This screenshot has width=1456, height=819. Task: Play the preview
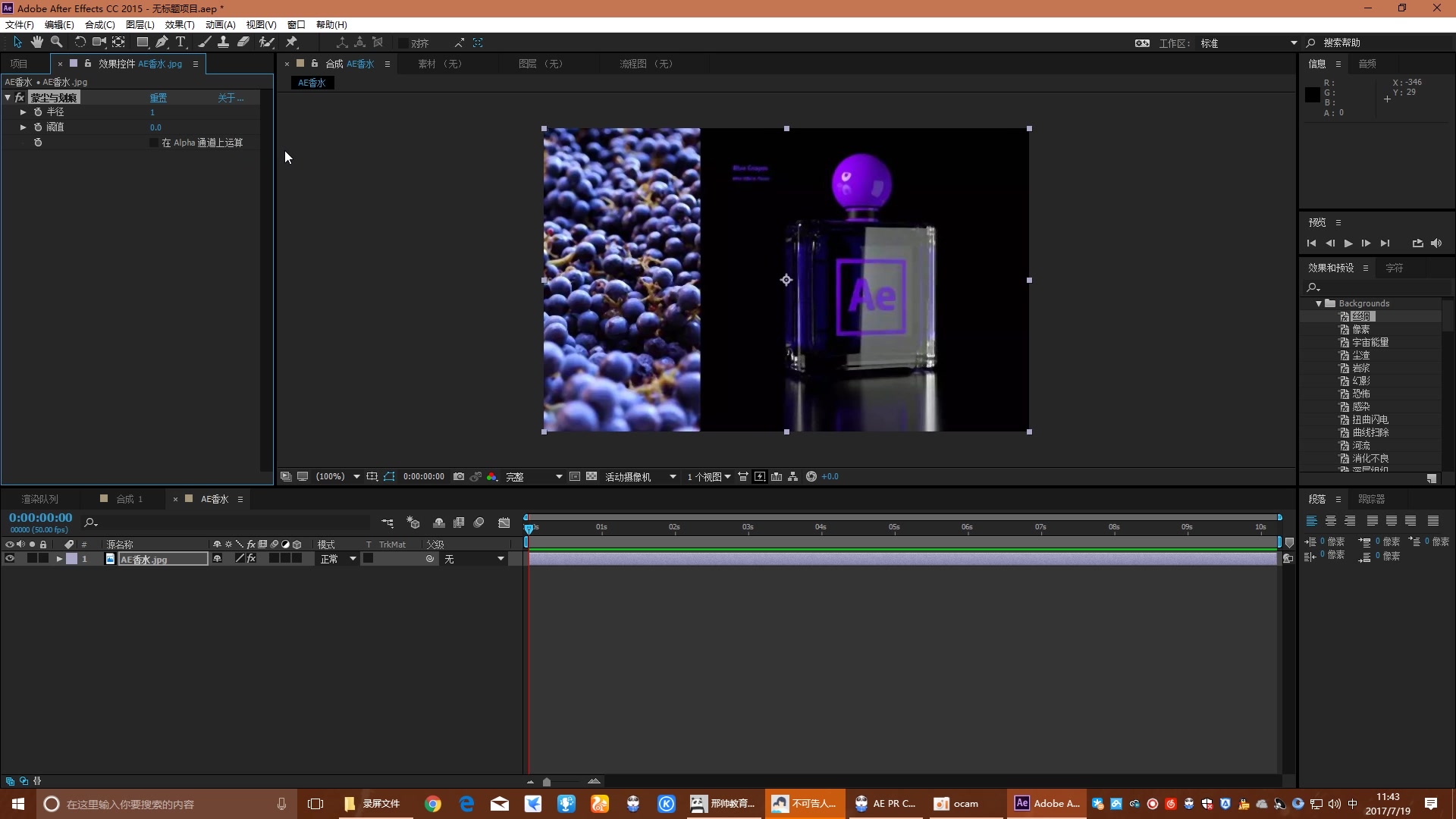[1348, 243]
